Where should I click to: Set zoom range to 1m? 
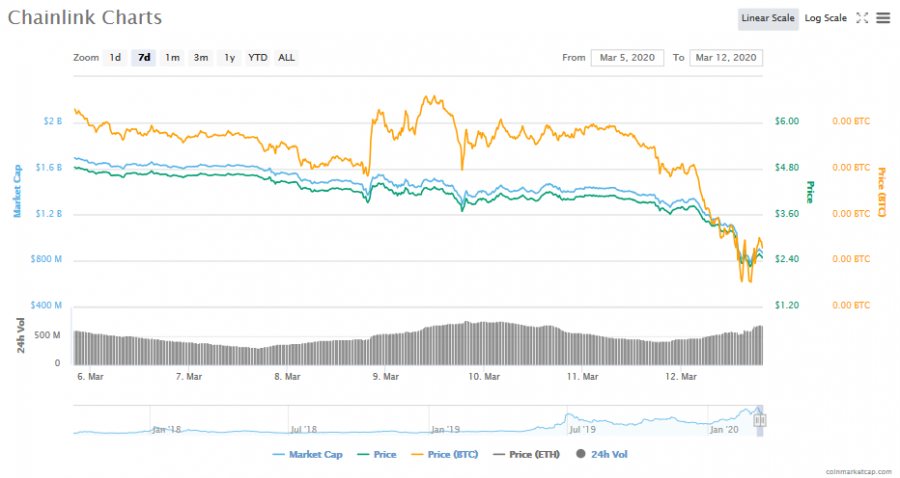click(172, 57)
